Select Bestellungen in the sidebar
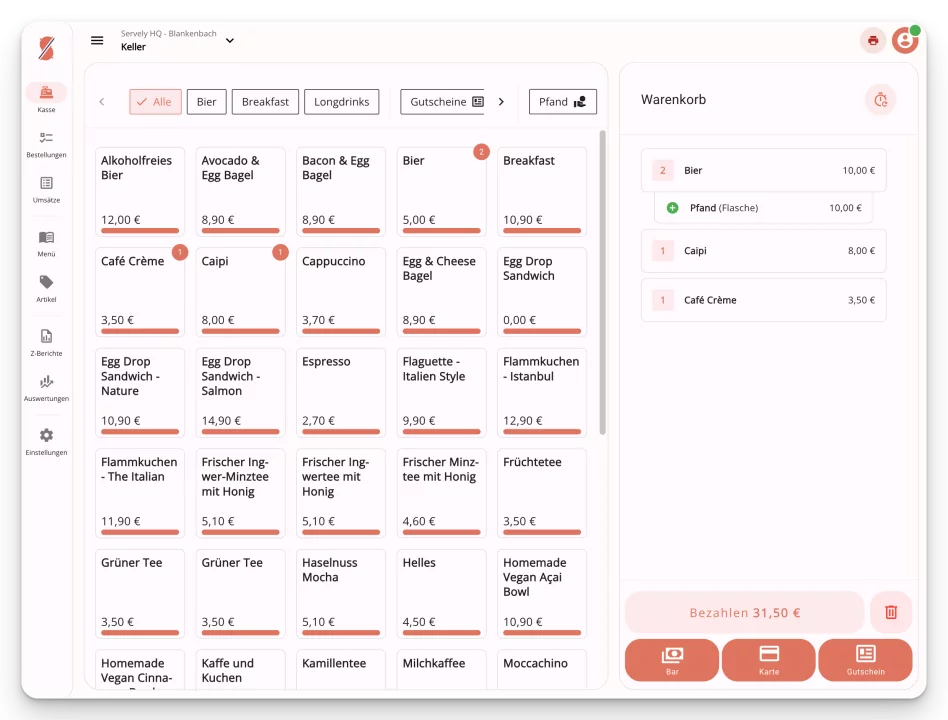The width and height of the screenshot is (948, 720). click(46, 146)
